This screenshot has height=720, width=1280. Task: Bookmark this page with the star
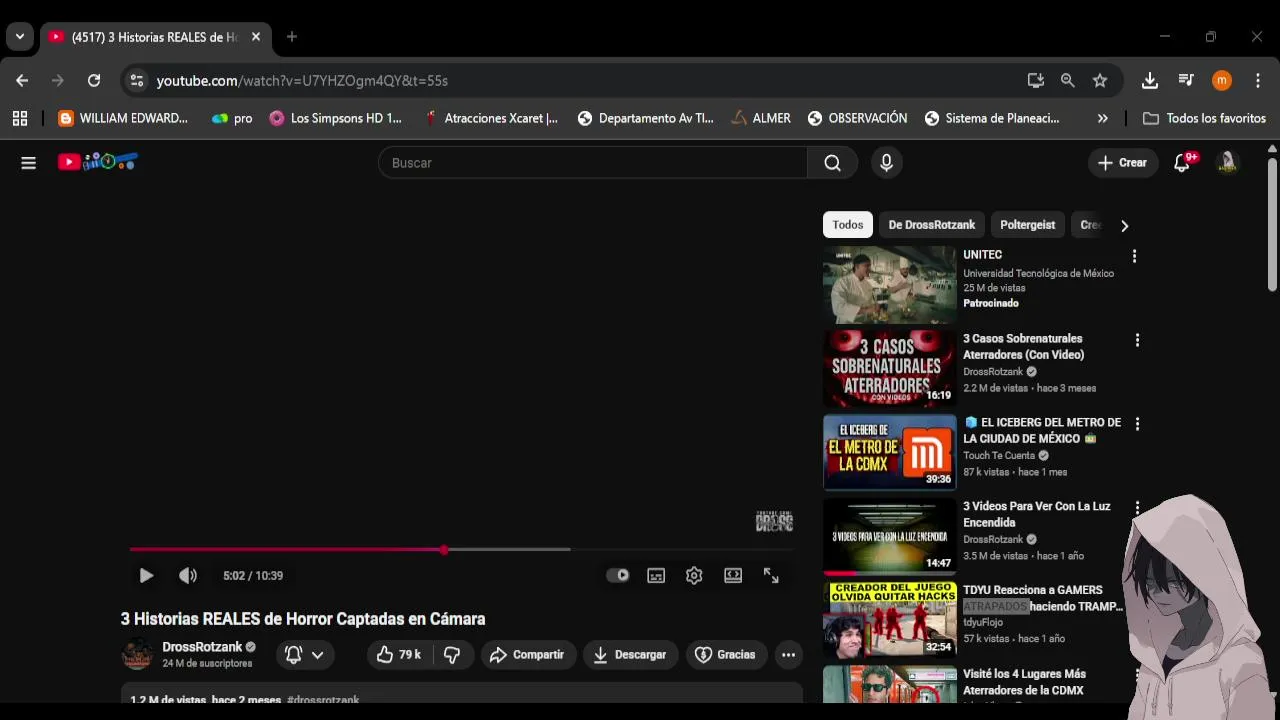[x=1100, y=81]
